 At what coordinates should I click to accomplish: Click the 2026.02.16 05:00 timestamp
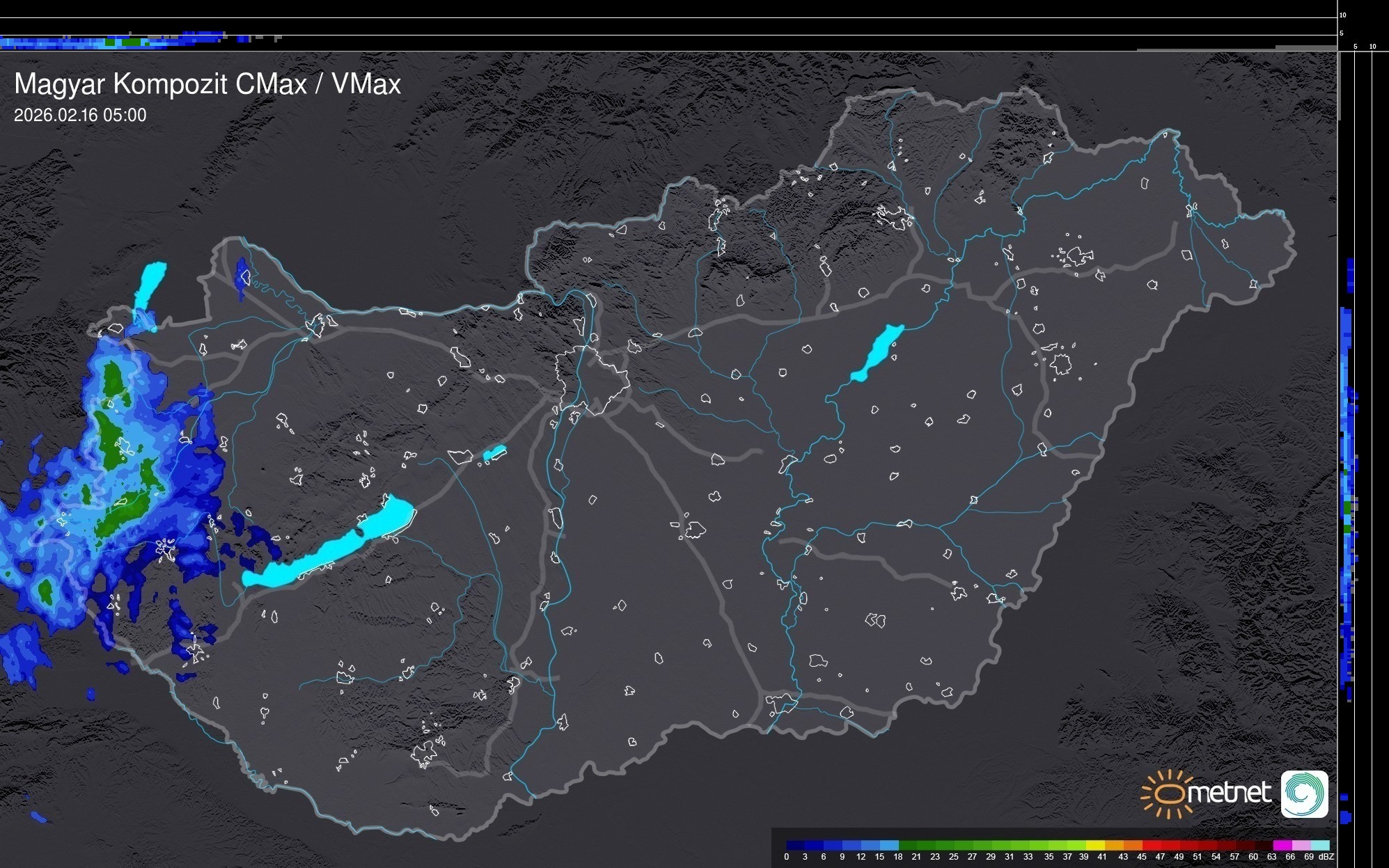80,116
